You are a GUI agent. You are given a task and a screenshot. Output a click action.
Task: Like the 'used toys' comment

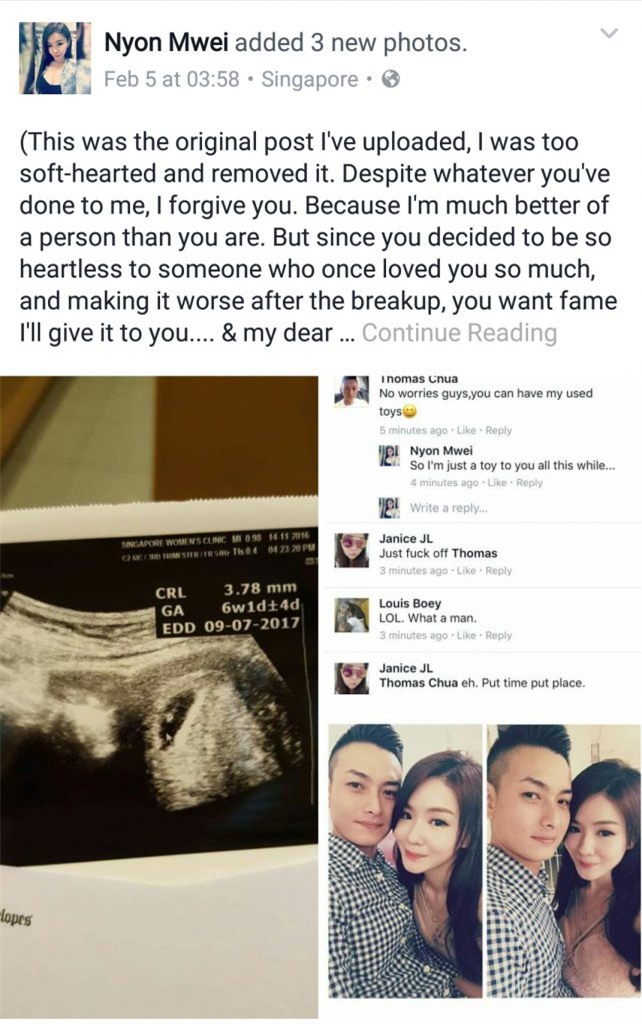click(466, 430)
